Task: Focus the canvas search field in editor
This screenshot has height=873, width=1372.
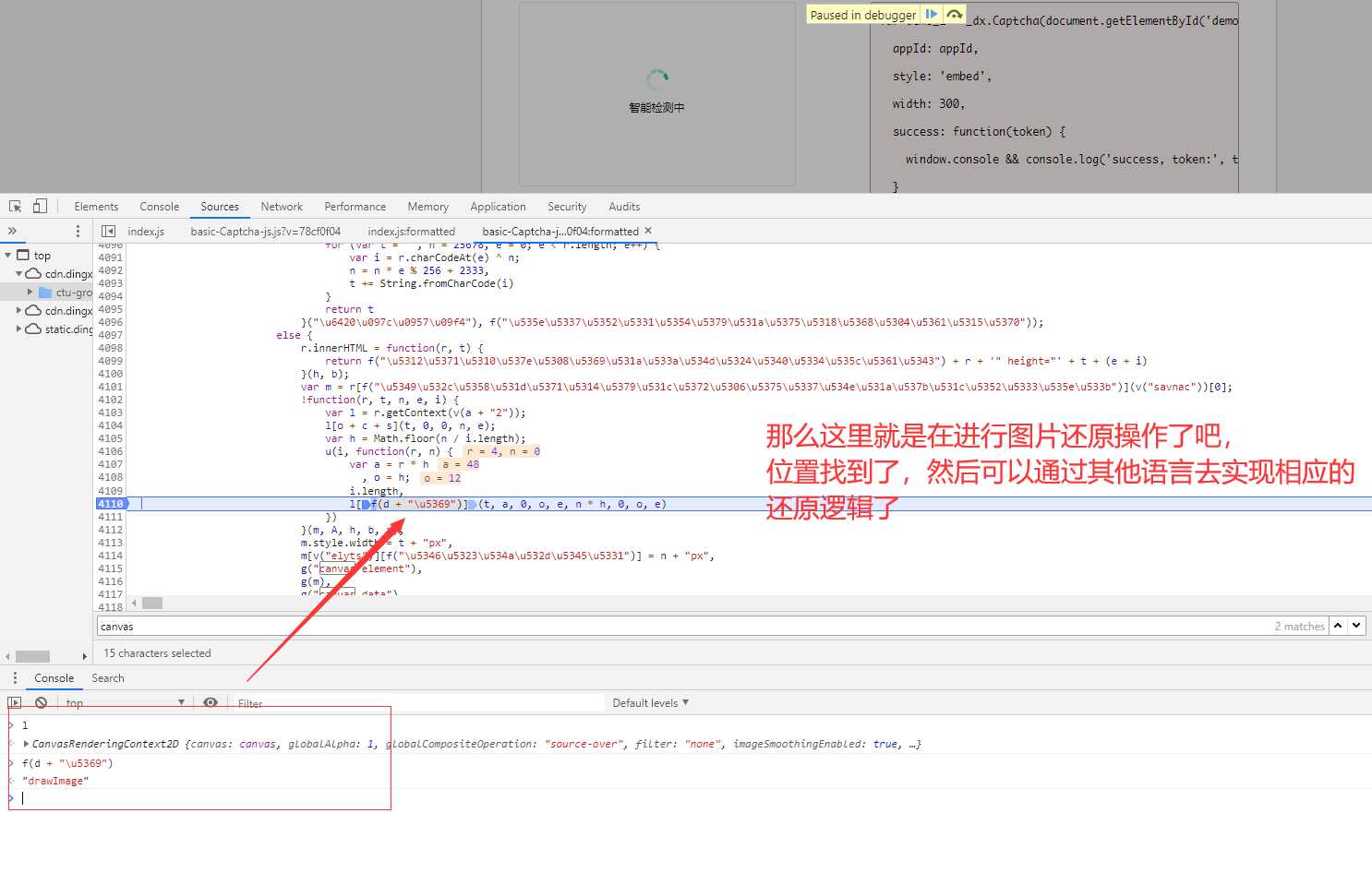Action: pos(683,627)
